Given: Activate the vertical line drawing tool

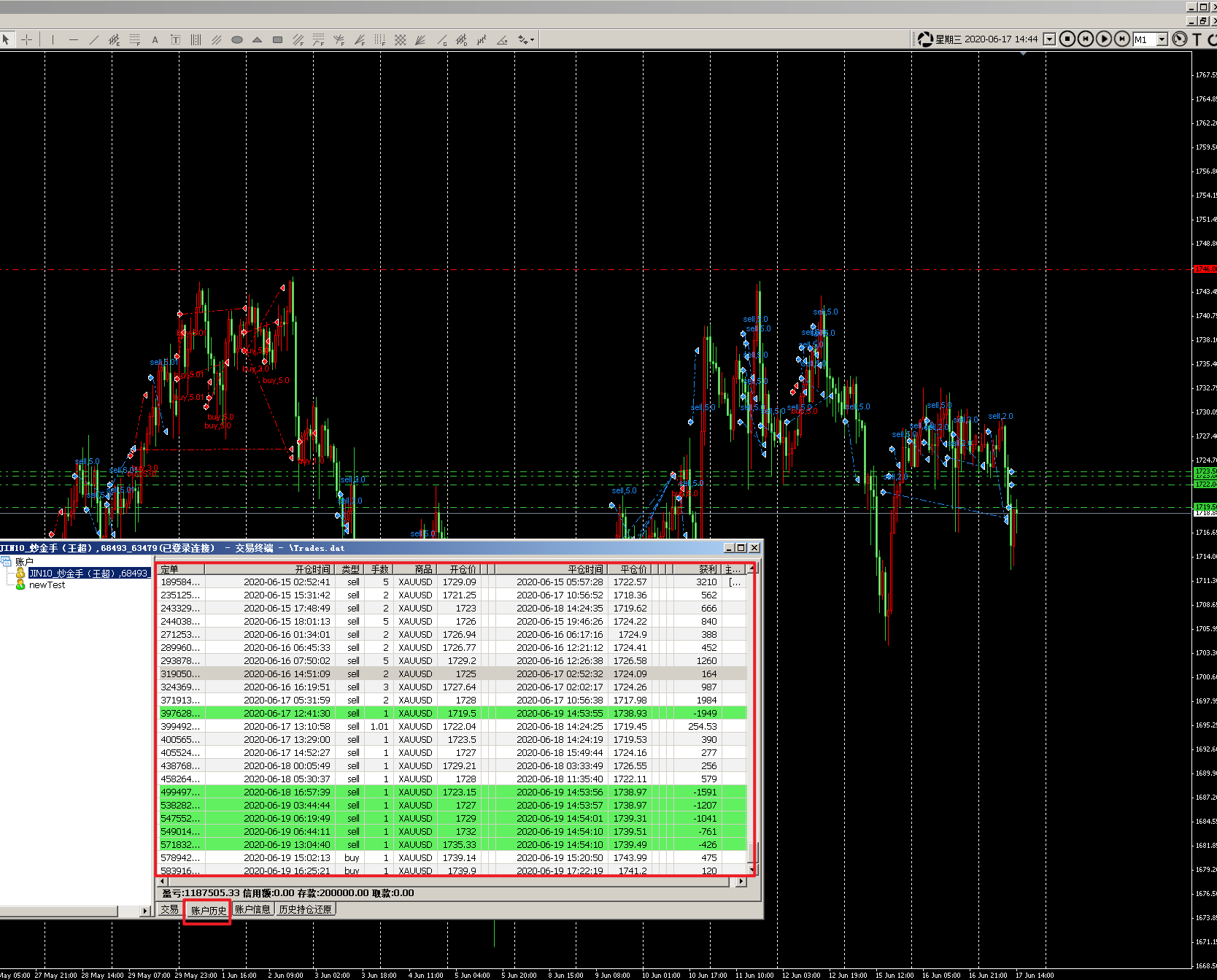Looking at the screenshot, I should point(53,39).
